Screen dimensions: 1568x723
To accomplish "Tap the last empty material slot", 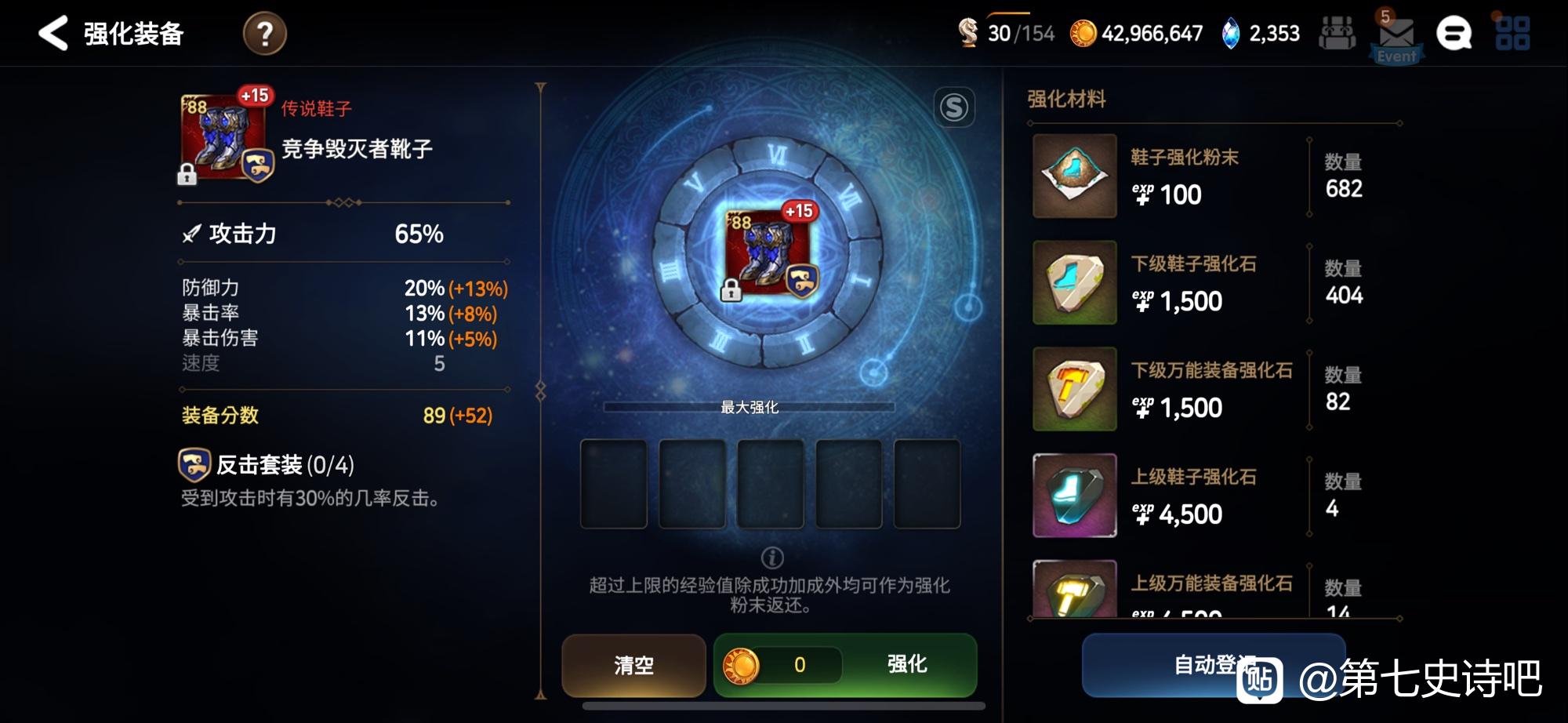I will click(927, 484).
